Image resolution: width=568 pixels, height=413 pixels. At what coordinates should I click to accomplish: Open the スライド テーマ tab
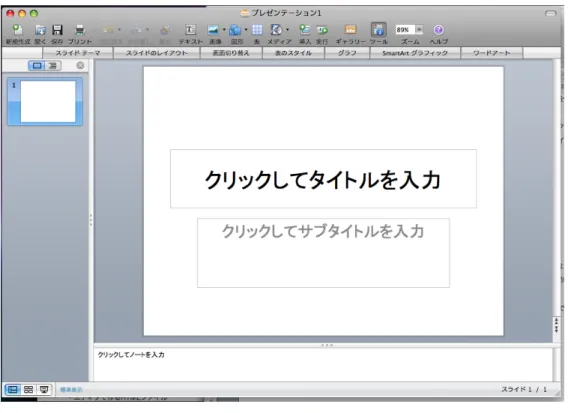pos(78,53)
